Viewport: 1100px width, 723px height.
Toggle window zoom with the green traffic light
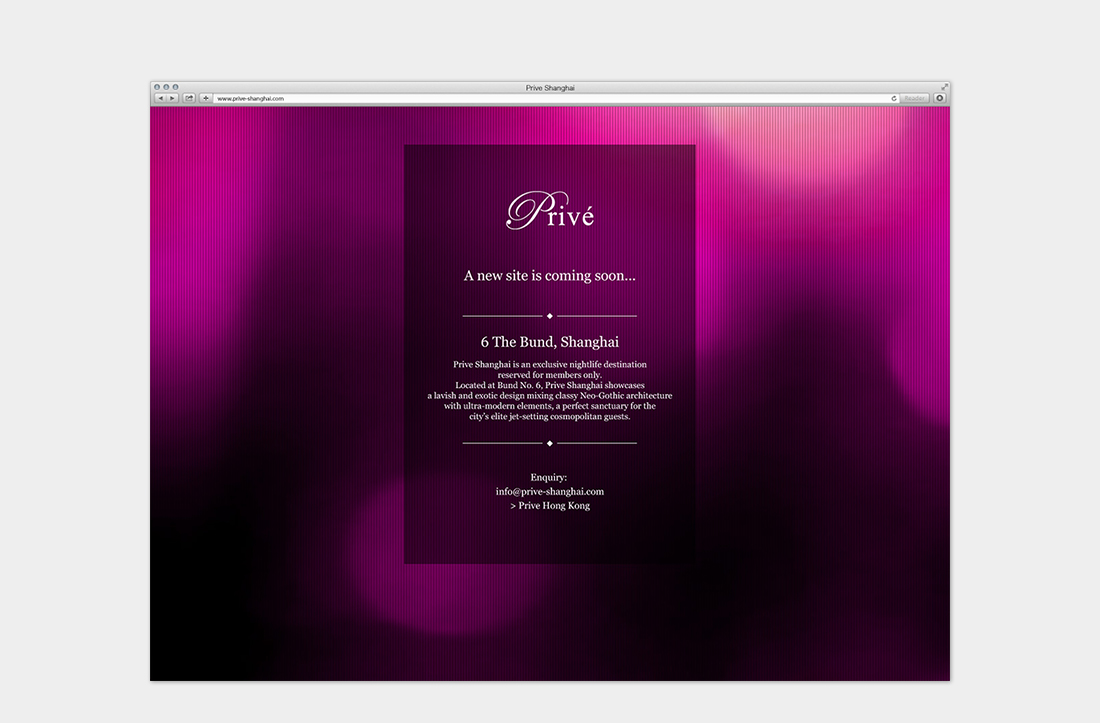pyautogui.click(x=176, y=87)
